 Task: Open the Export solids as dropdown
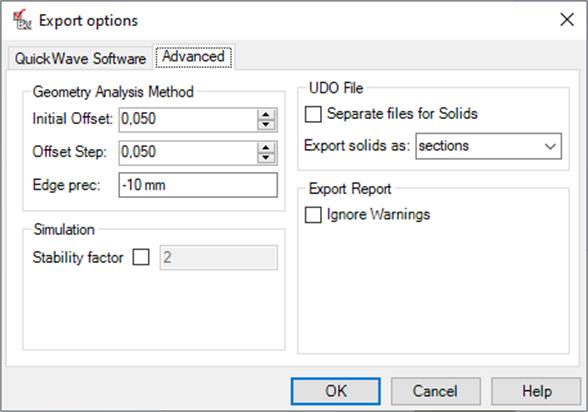point(489,146)
